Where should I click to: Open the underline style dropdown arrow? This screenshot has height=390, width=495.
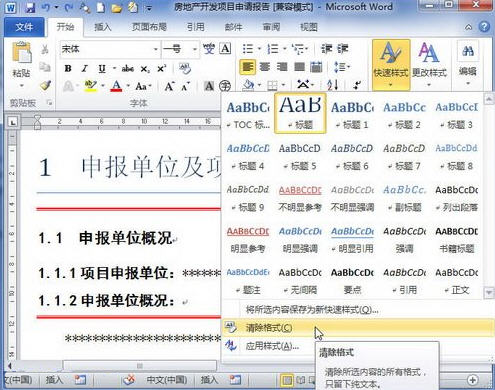point(114,68)
